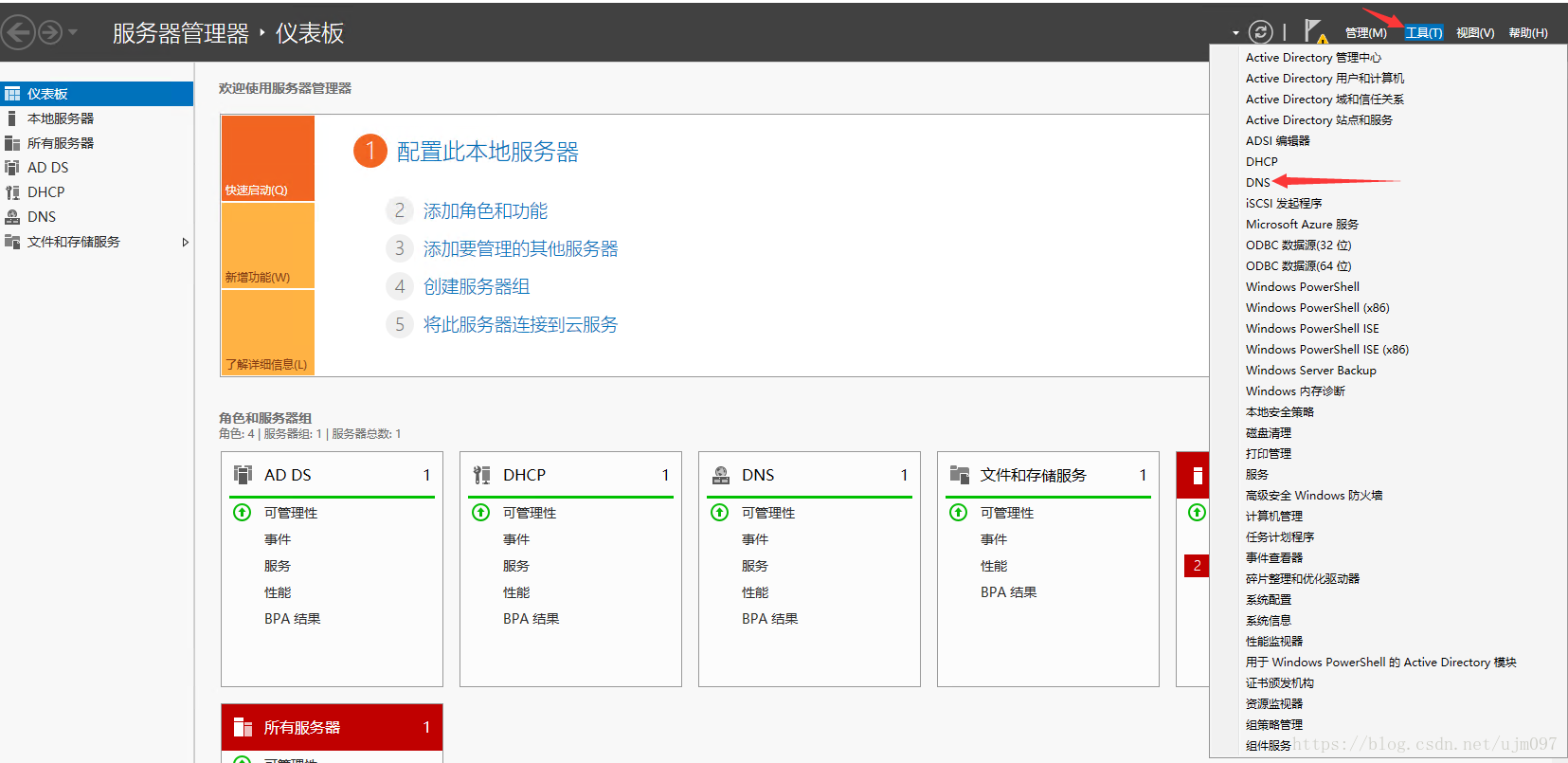Open dropdown arrow left of refresh icon

click(1235, 33)
